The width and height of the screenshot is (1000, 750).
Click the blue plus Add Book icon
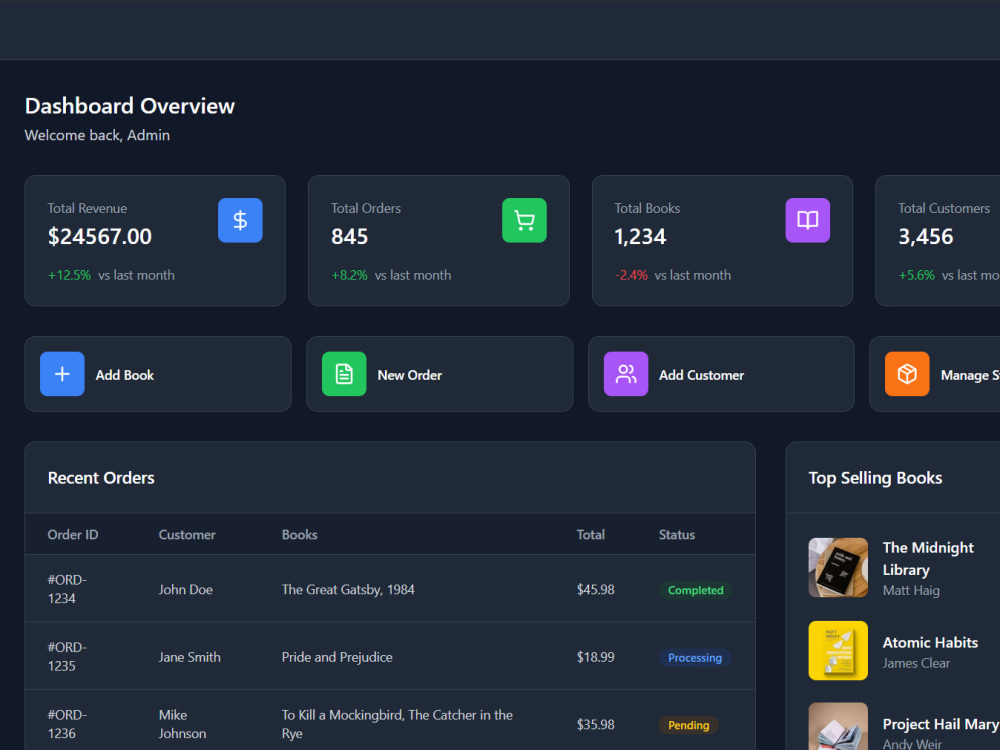[62, 374]
